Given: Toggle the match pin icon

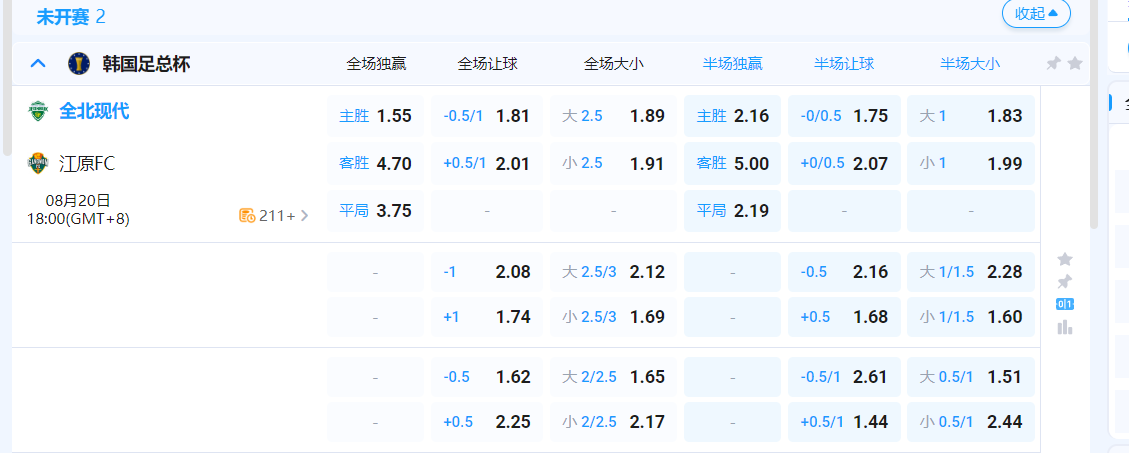Looking at the screenshot, I should [x=1065, y=281].
